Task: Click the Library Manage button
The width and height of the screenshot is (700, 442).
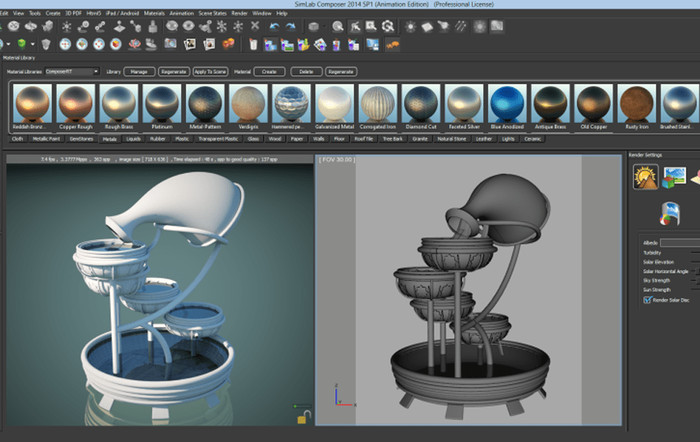Action: coord(140,72)
